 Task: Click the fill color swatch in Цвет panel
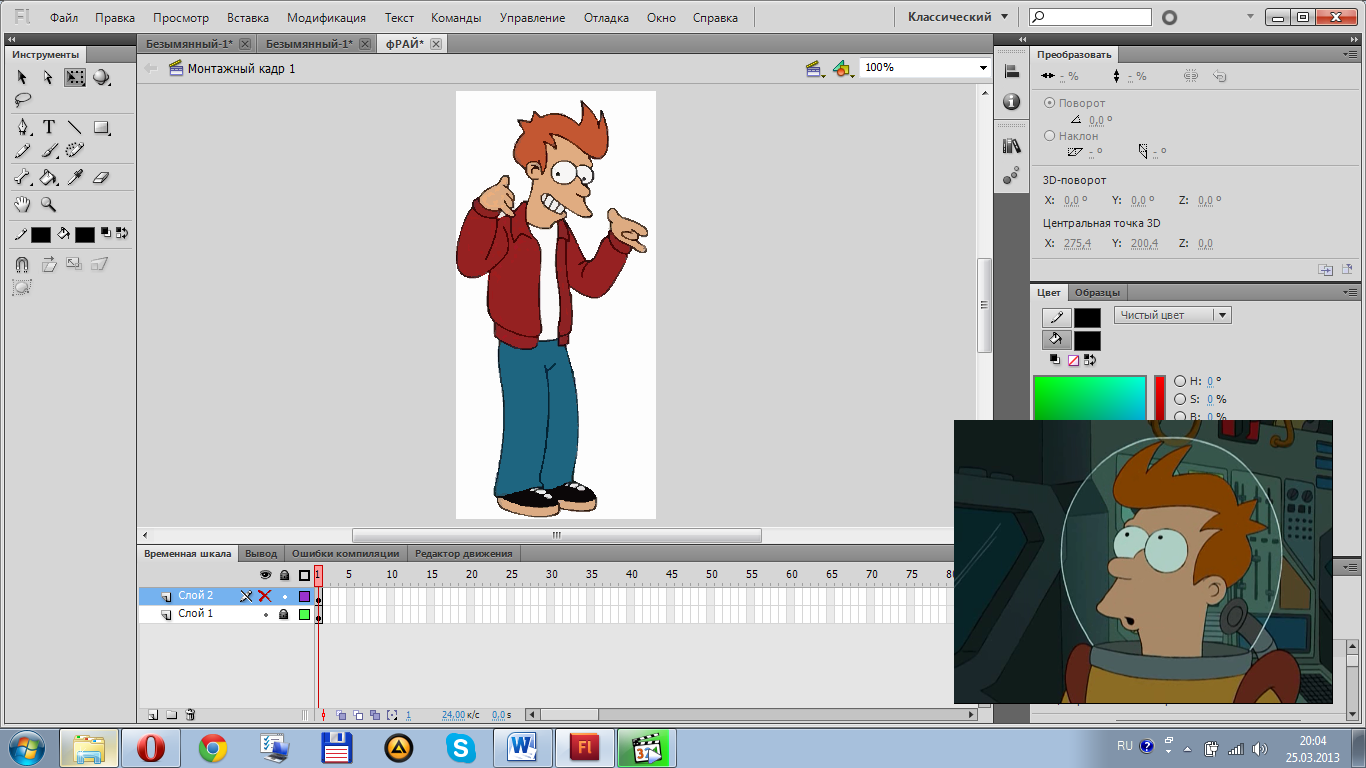tap(1087, 340)
